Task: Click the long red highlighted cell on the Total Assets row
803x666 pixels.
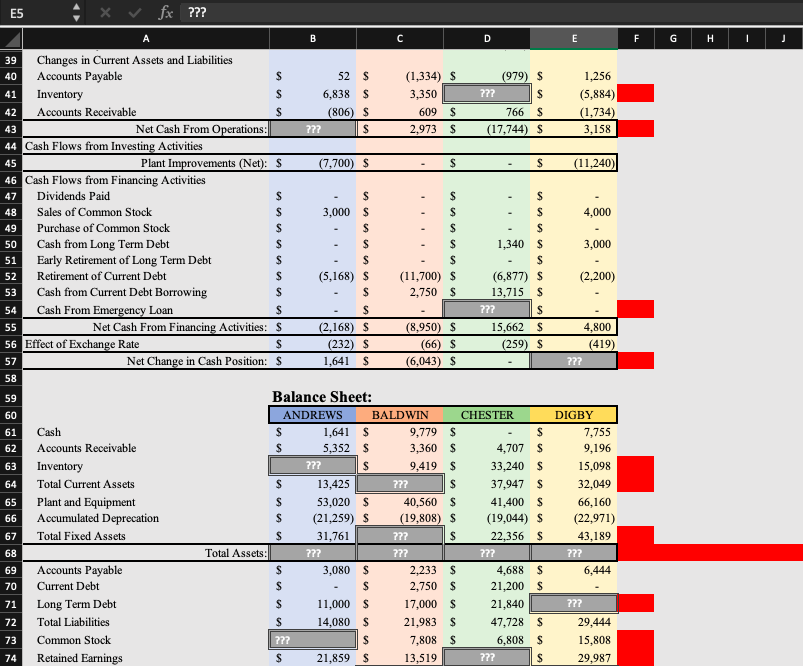Action: click(x=710, y=552)
